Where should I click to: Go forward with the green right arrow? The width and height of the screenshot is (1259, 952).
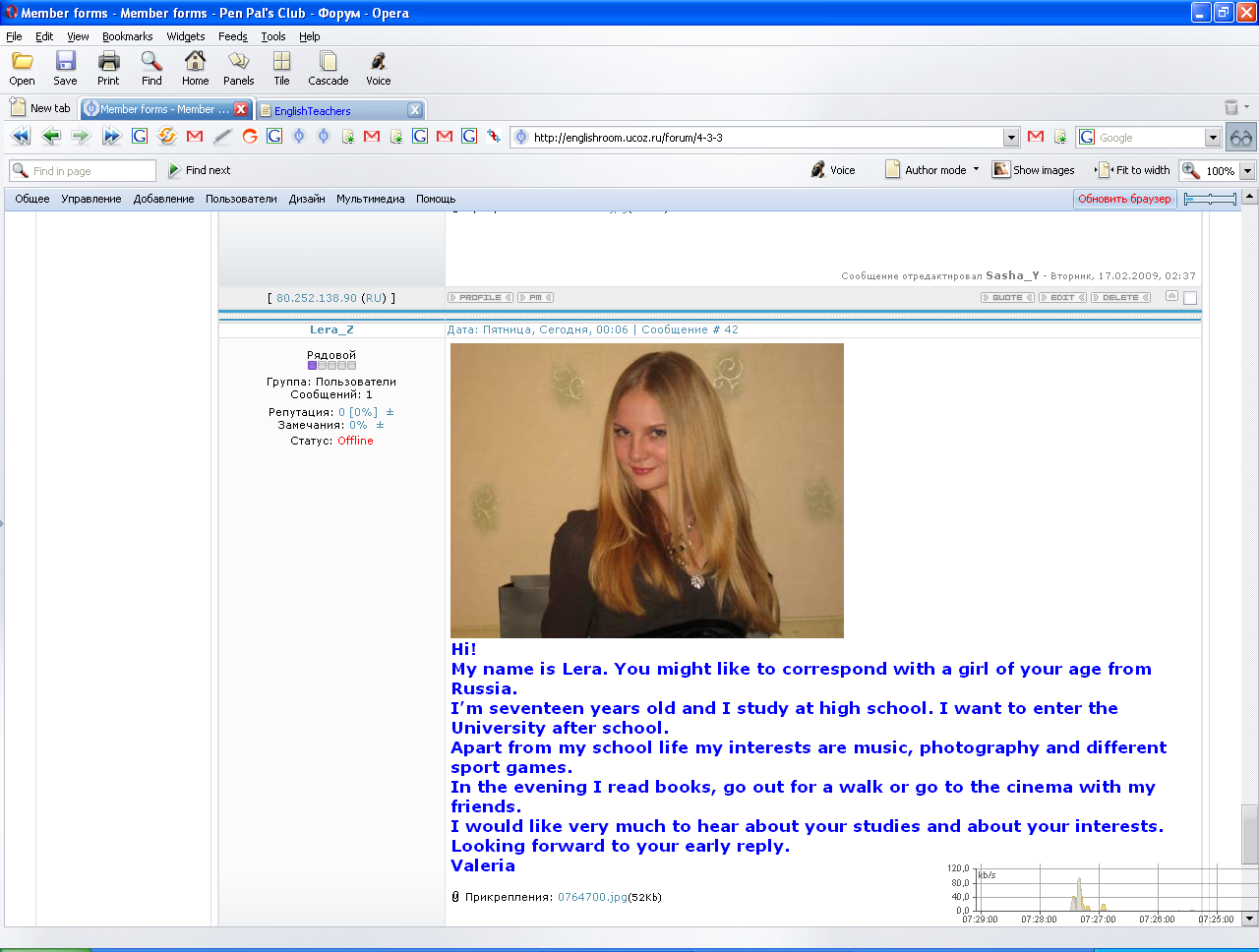pyautogui.click(x=81, y=137)
